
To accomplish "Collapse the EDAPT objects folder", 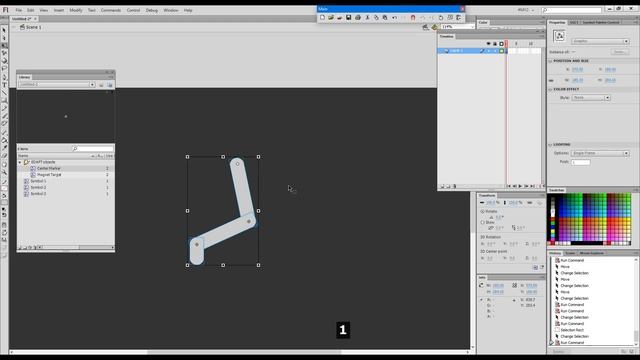I will (x=20, y=162).
